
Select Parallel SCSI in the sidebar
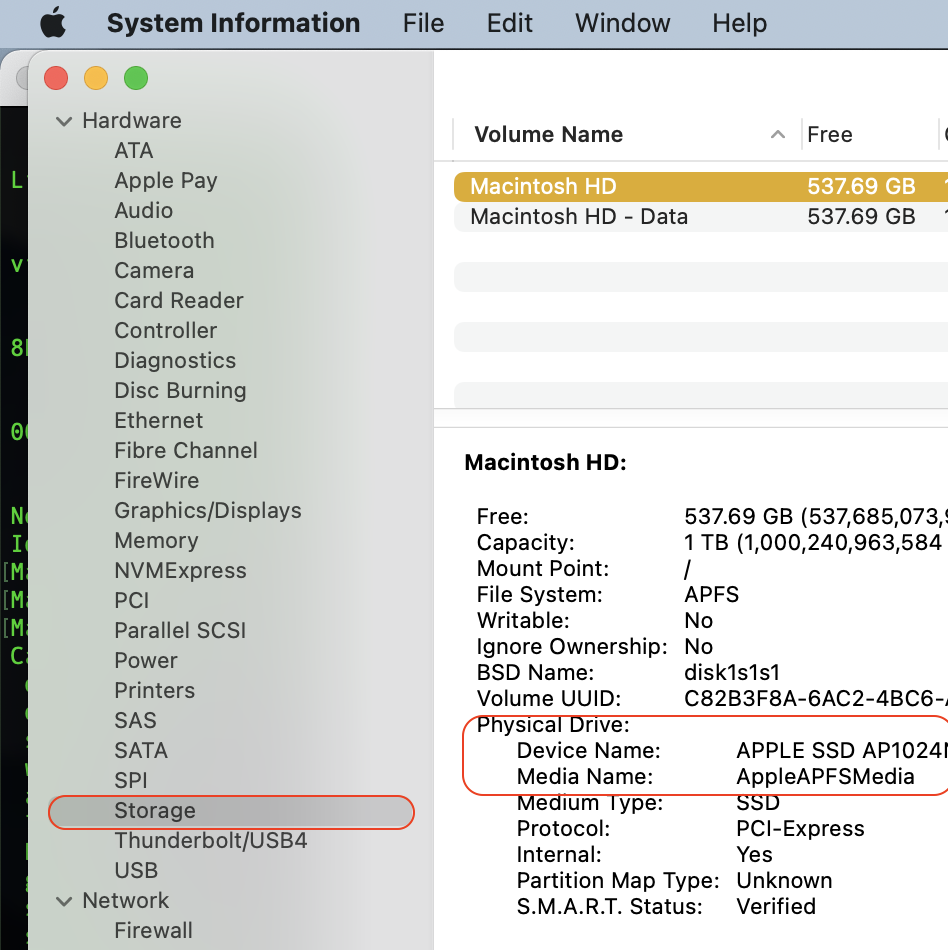tap(180, 631)
